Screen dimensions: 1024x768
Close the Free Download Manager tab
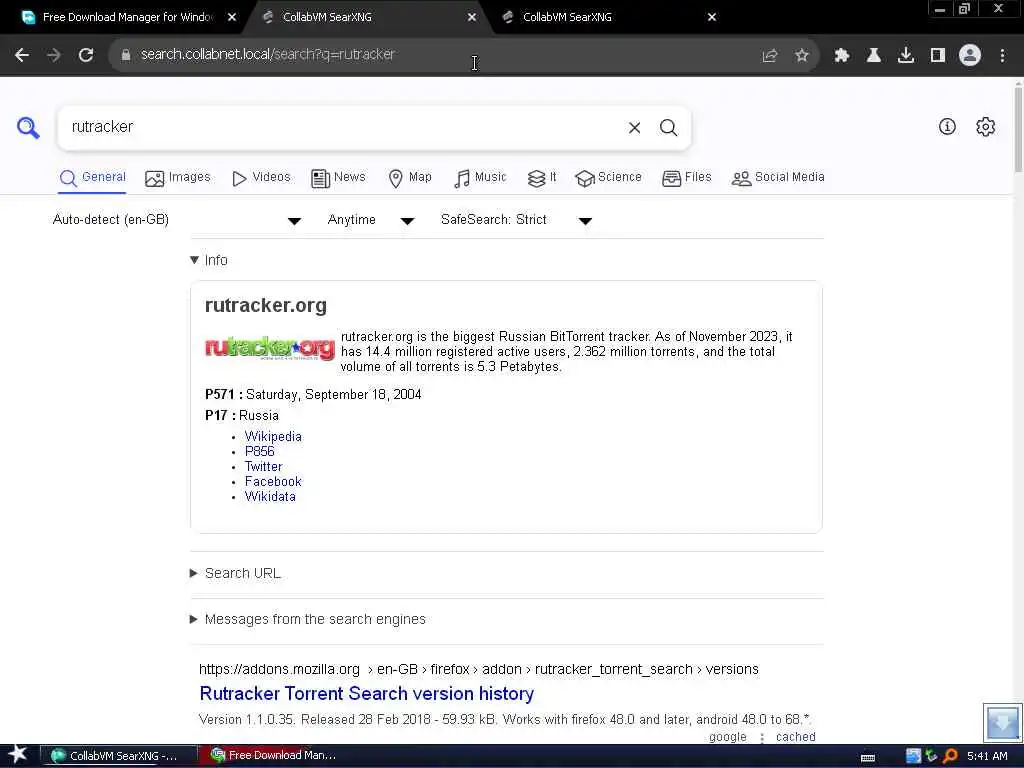tap(232, 18)
